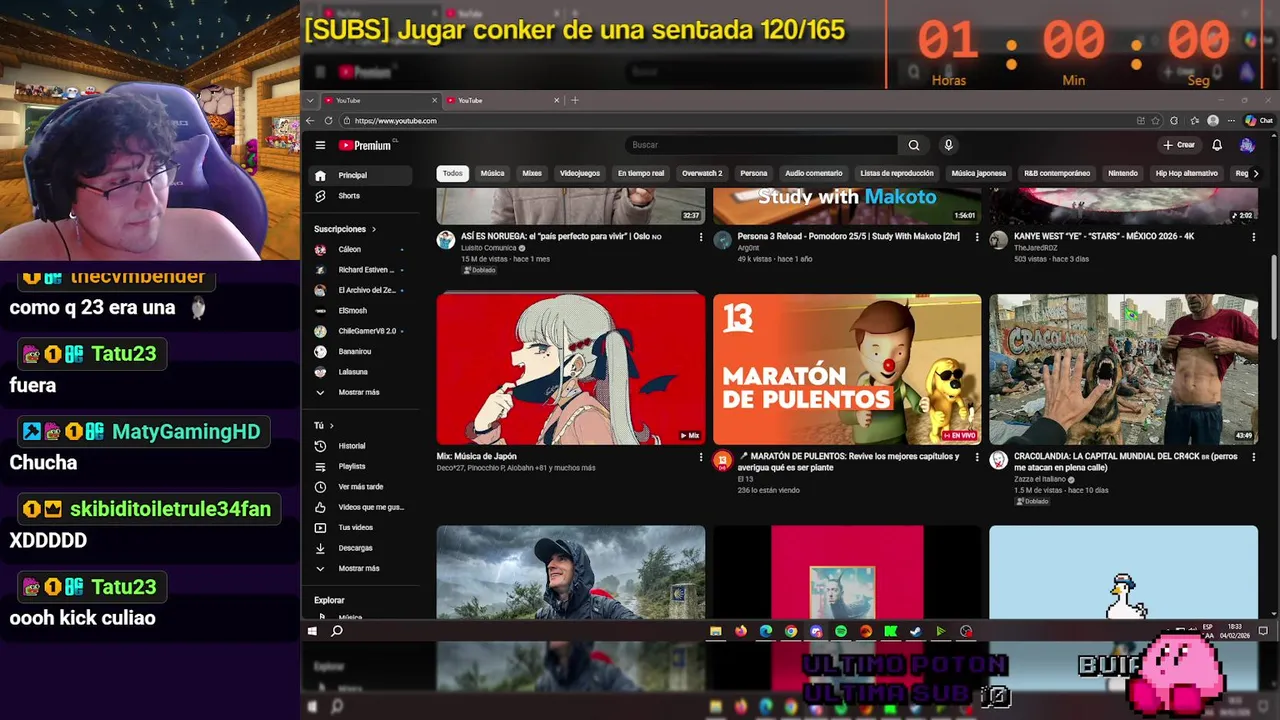
Task: Open the Maratón de Pulentos thumbnail
Action: click(847, 369)
